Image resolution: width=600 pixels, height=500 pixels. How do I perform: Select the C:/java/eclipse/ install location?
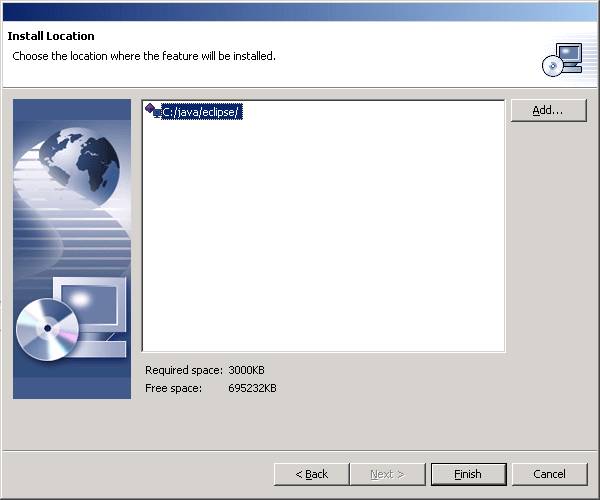pyautogui.click(x=201, y=112)
